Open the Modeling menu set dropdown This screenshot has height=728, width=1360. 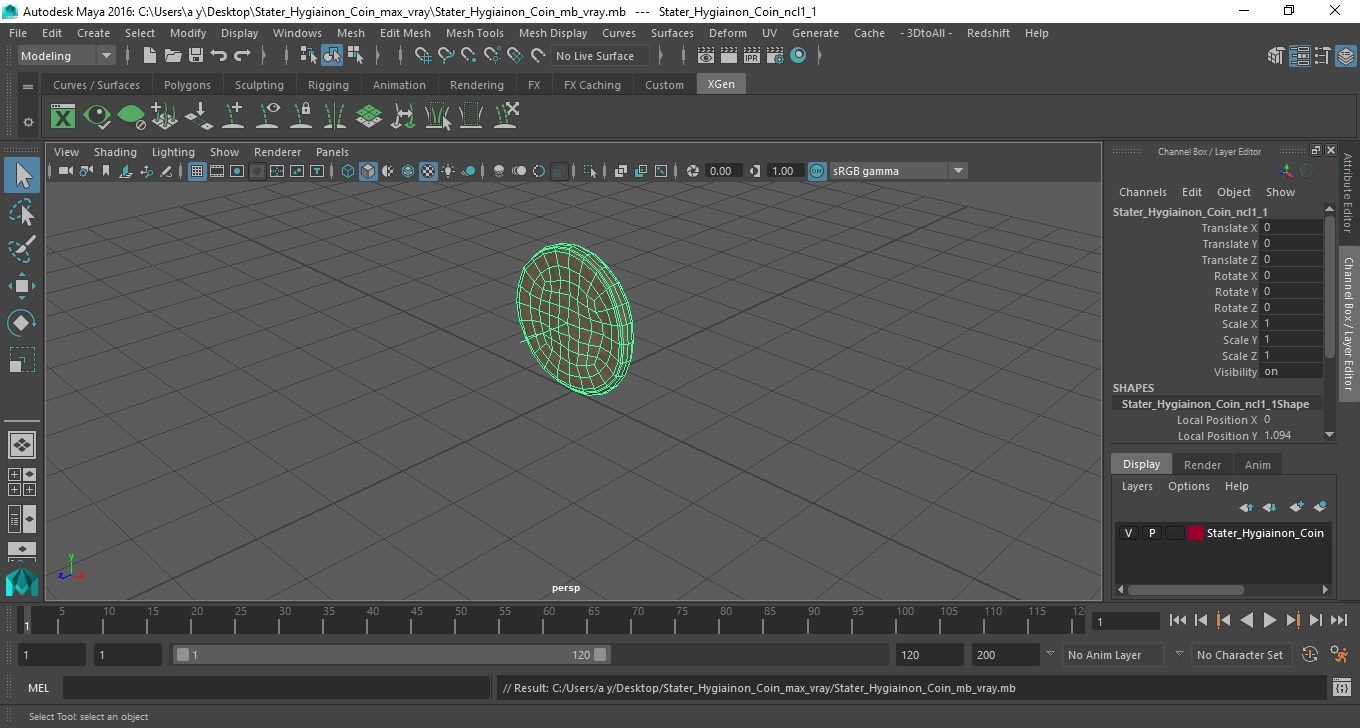click(x=67, y=56)
